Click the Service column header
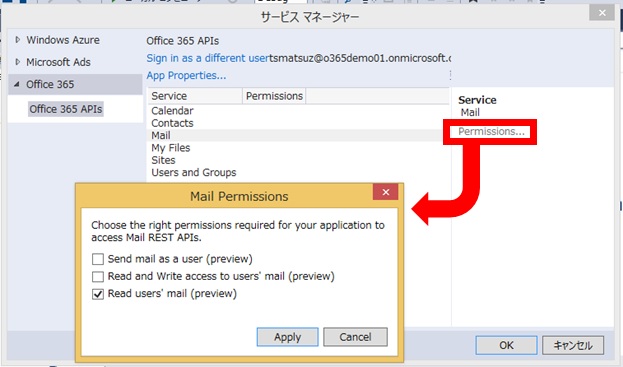This screenshot has width=623, height=367. coord(195,96)
